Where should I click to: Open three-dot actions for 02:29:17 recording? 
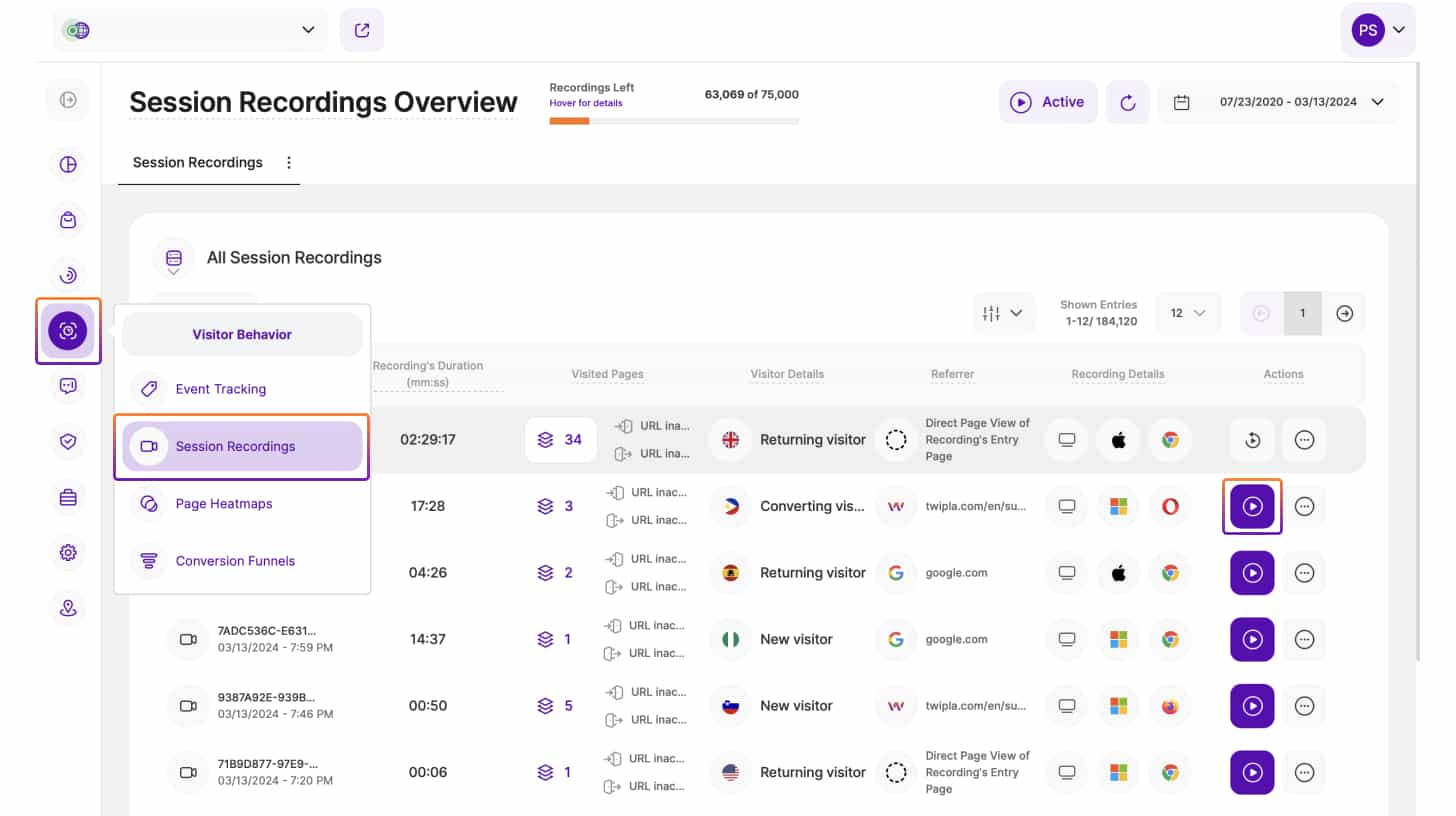(1304, 440)
